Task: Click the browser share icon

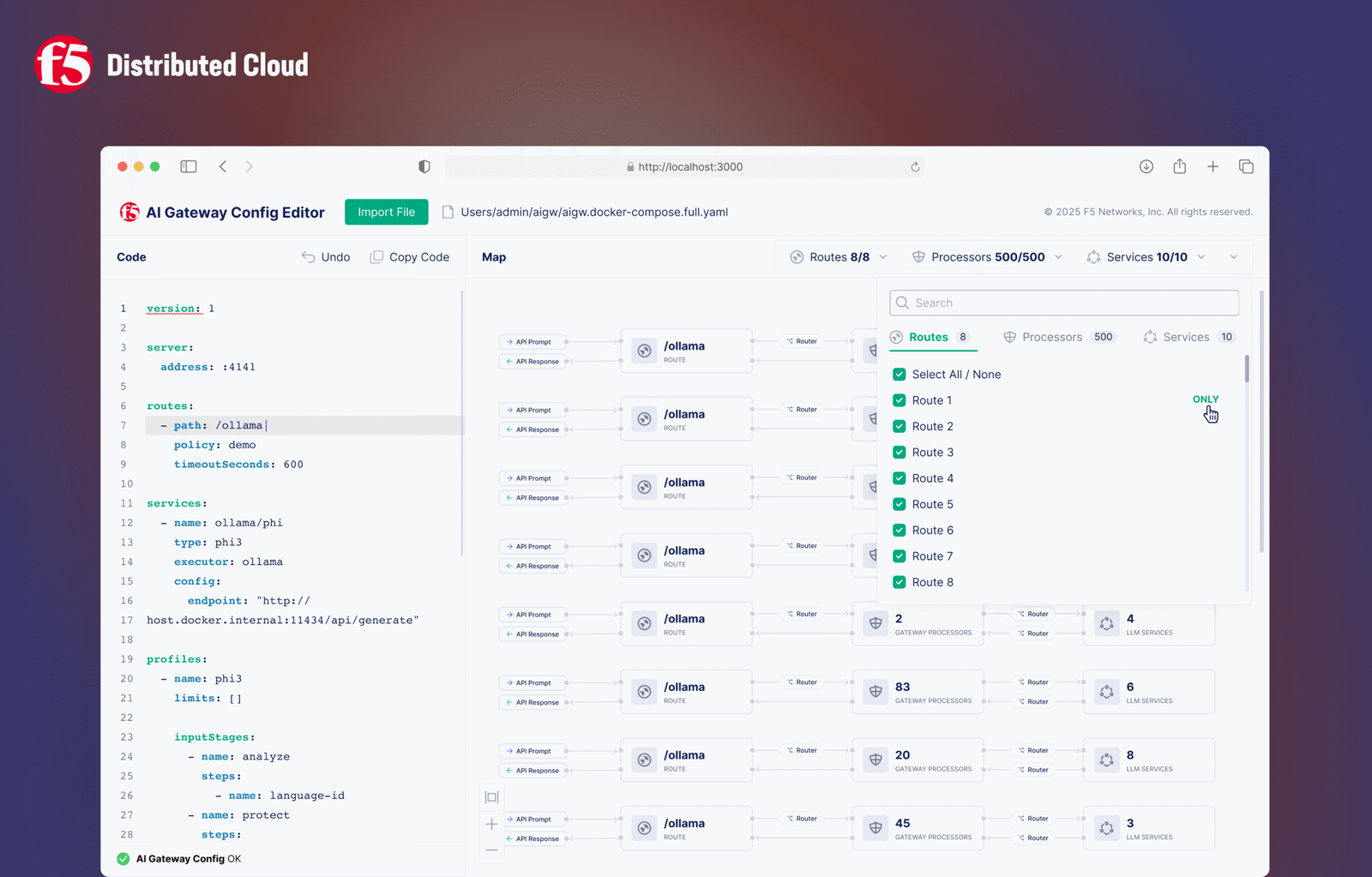Action: 1179,166
